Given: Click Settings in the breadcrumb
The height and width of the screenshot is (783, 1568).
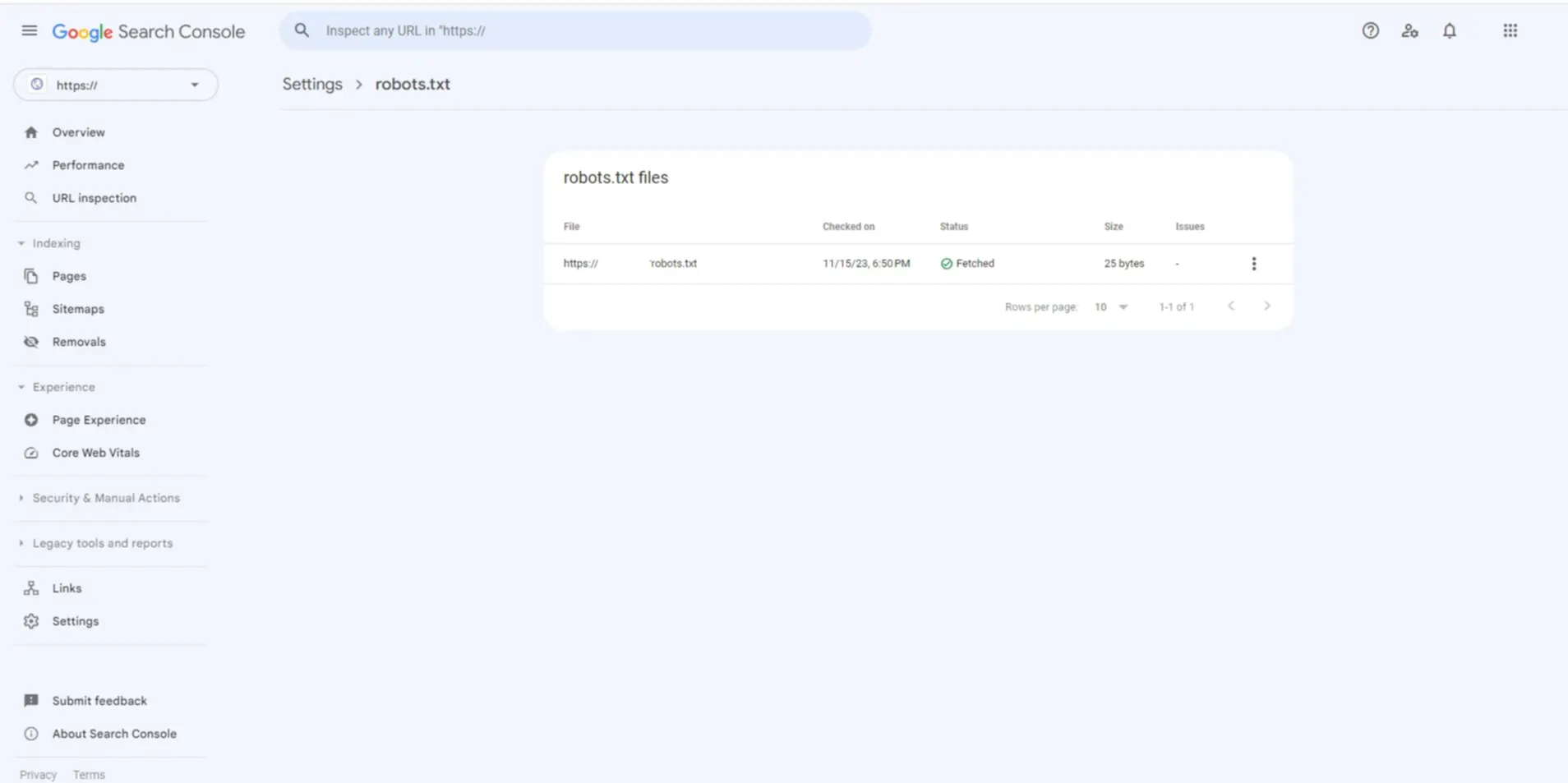Looking at the screenshot, I should [x=312, y=85].
